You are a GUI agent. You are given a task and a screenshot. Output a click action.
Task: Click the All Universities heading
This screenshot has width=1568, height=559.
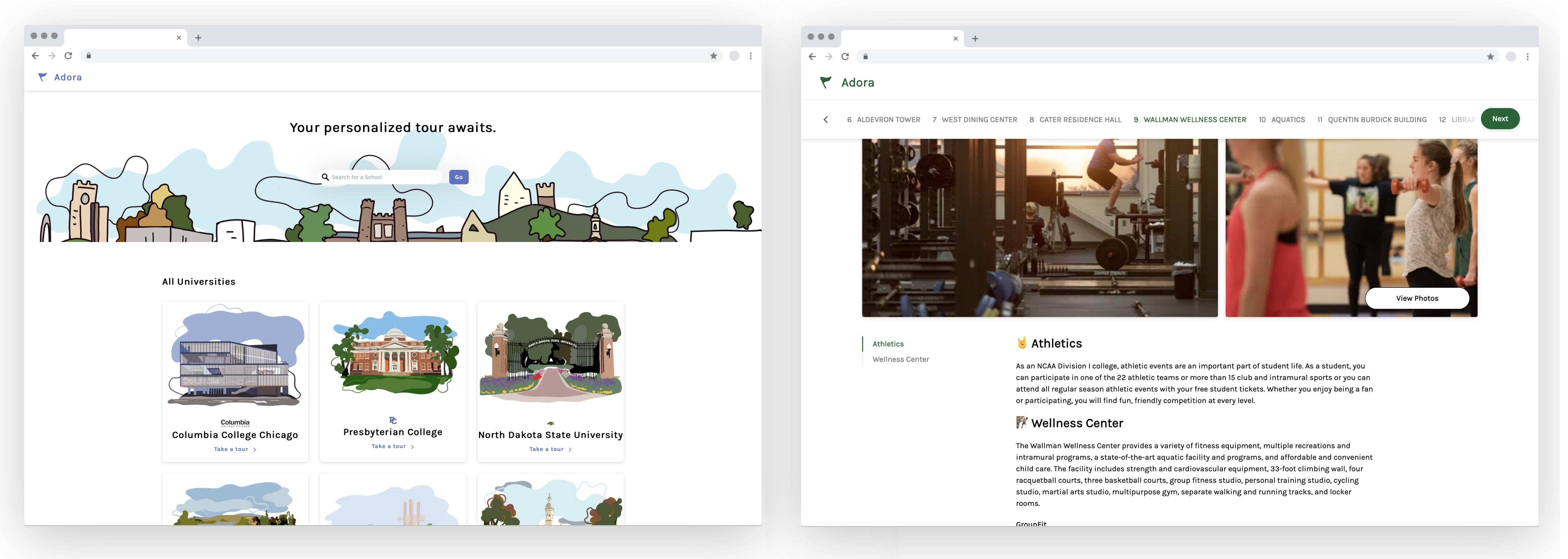pyautogui.click(x=198, y=281)
